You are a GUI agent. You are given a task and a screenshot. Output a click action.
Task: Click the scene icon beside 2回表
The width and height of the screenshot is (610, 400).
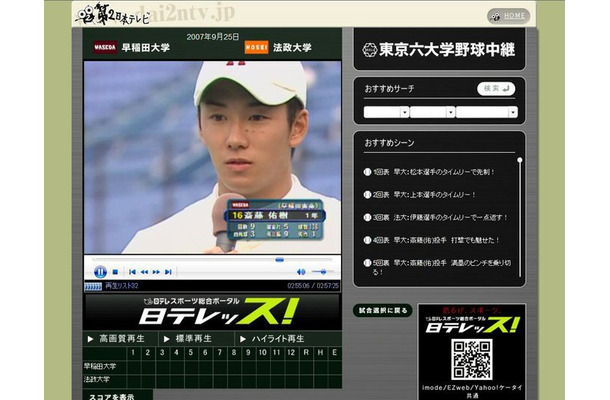tap(367, 195)
